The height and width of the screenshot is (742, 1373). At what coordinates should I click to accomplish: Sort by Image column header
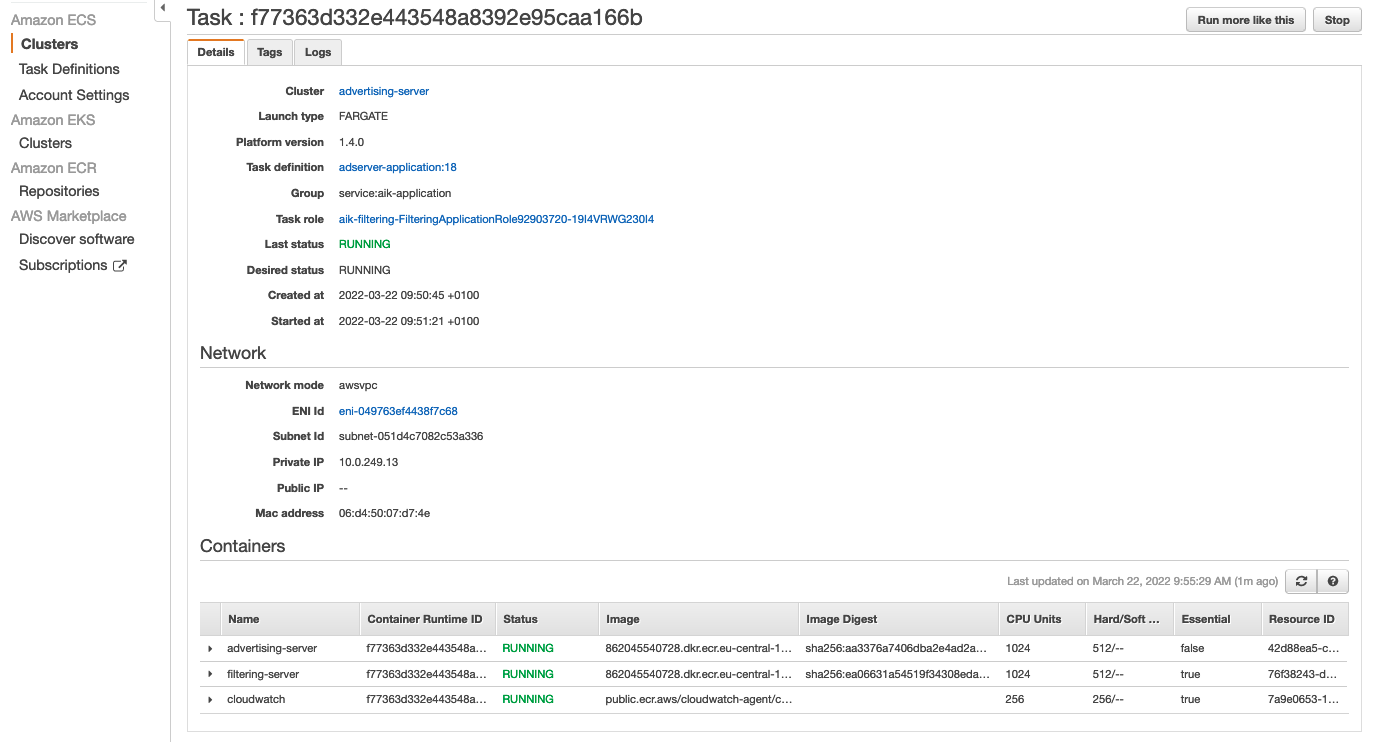click(699, 619)
